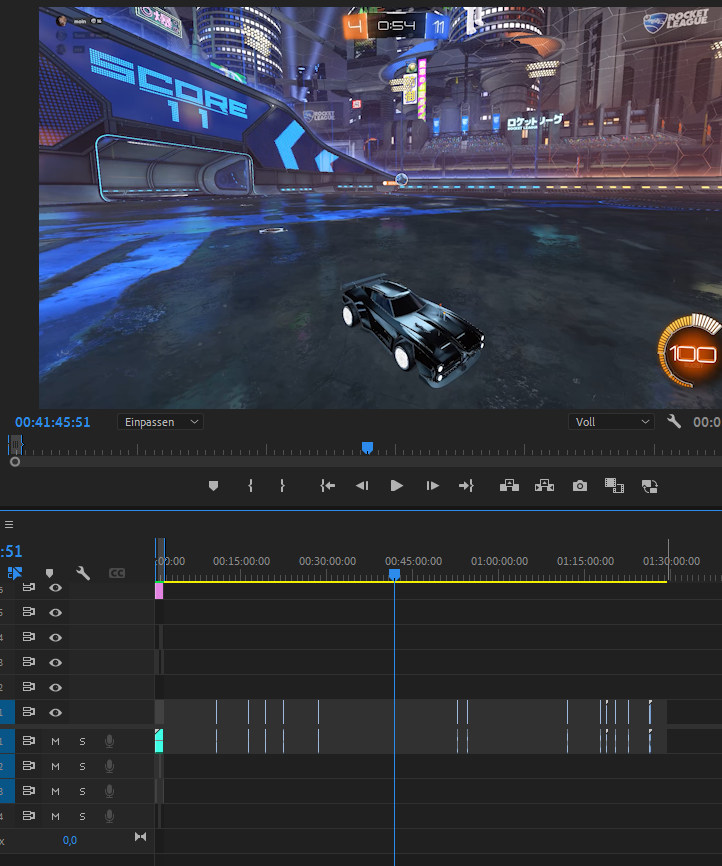
Task: Click the CC captions track button
Action: (x=117, y=573)
